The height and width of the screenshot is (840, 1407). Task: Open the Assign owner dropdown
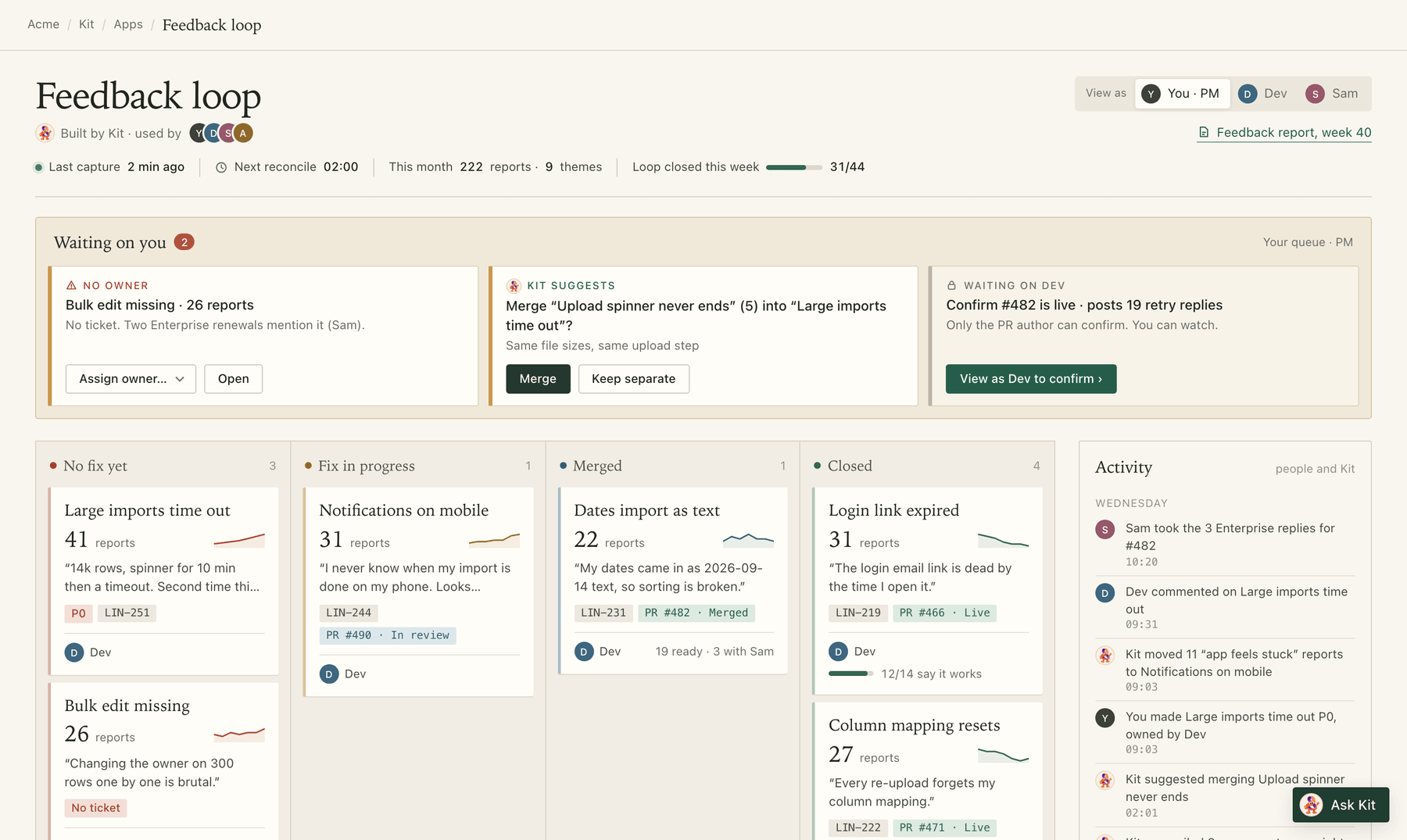(131, 379)
